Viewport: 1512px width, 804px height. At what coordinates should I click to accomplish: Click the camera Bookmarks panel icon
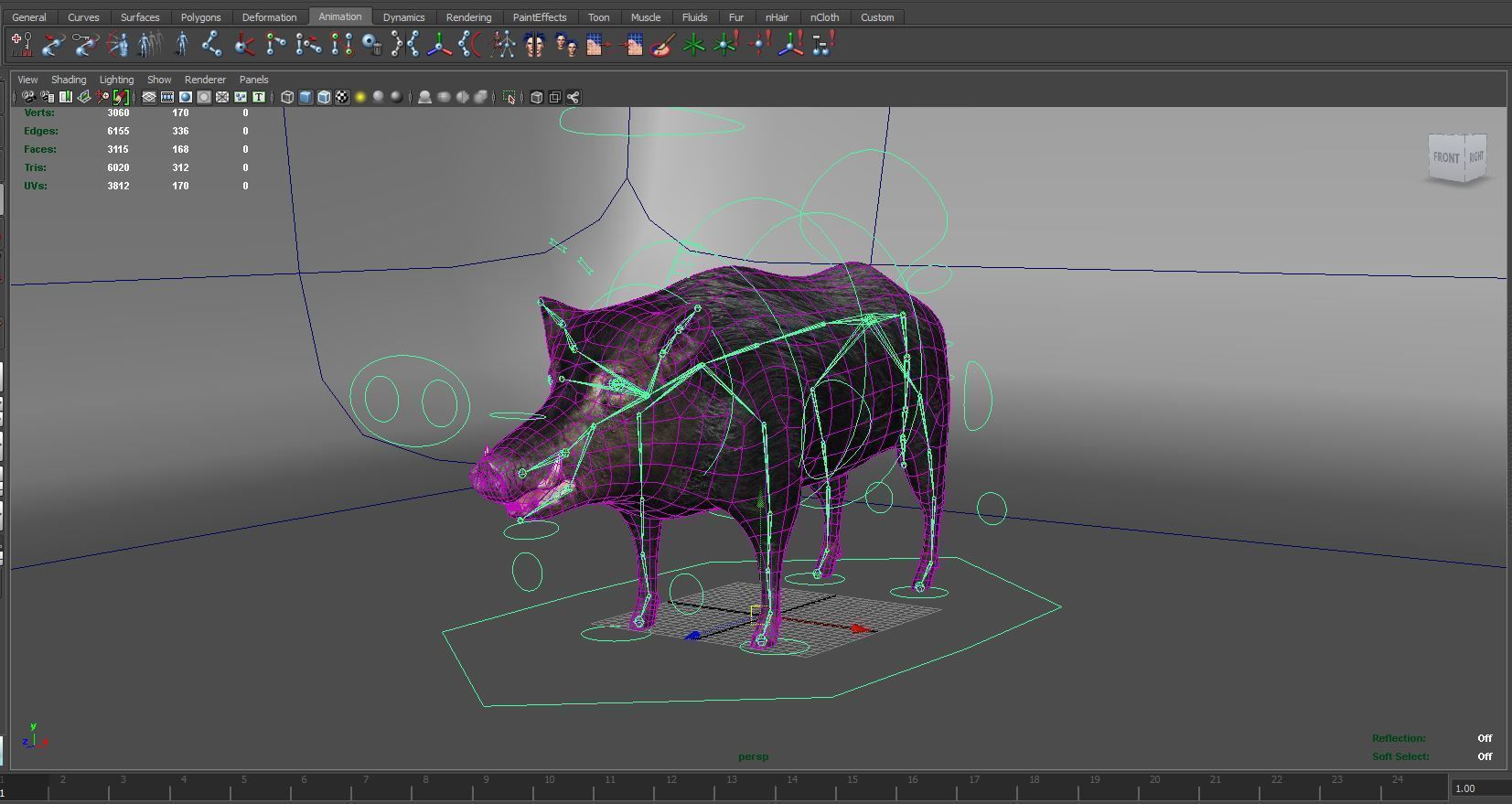tap(65, 97)
